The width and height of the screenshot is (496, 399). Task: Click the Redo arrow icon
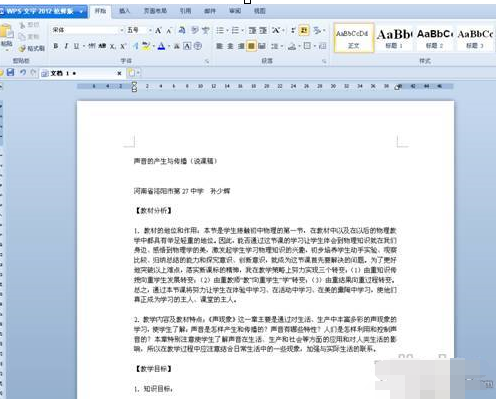click(33, 72)
